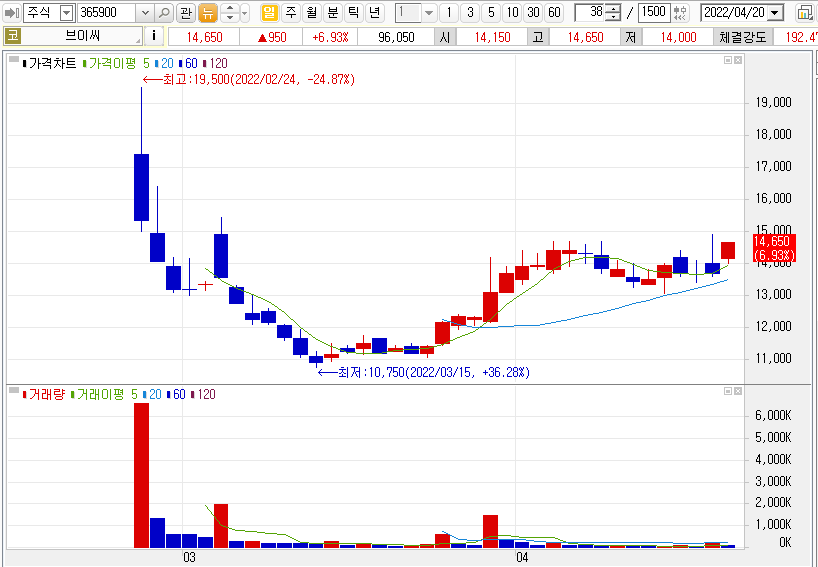Click the price change ▲950 value

(x=272, y=37)
